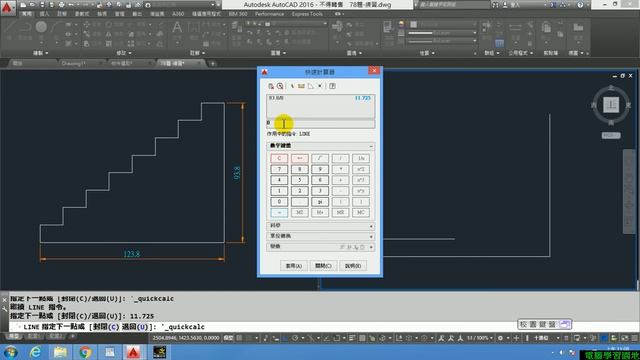Image resolution: width=640 pixels, height=360 pixels.
Task: Open the Express Tools ribbon tab
Action: coord(307,14)
